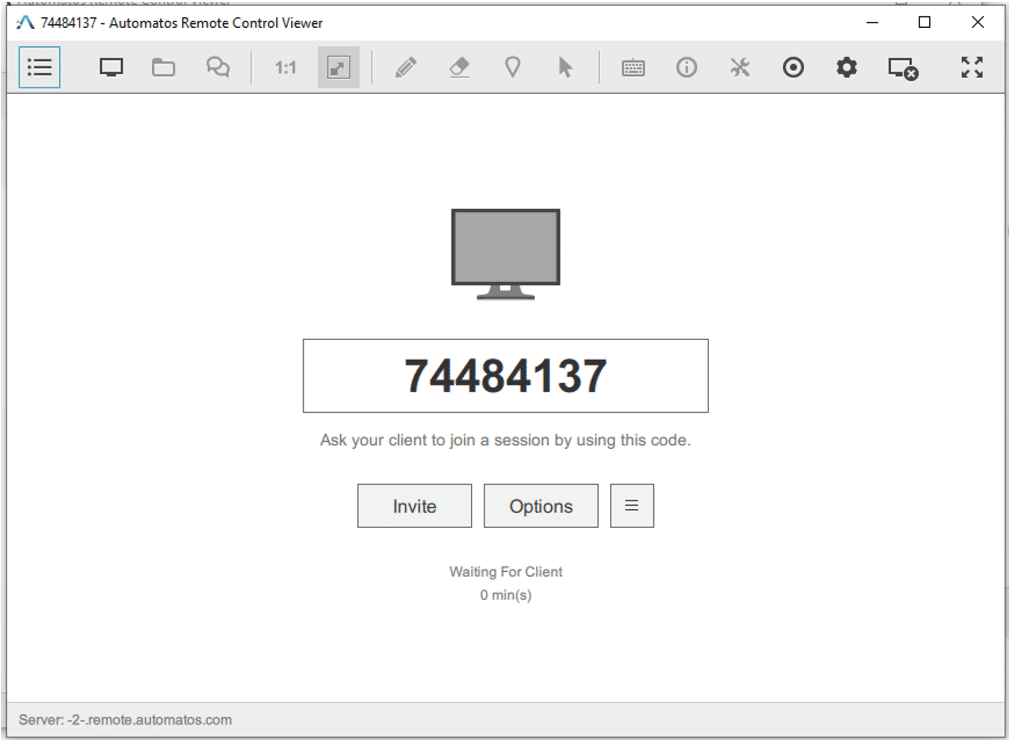The width and height of the screenshot is (1012, 742).
Task: Disconnect the remote session
Action: coord(902,67)
